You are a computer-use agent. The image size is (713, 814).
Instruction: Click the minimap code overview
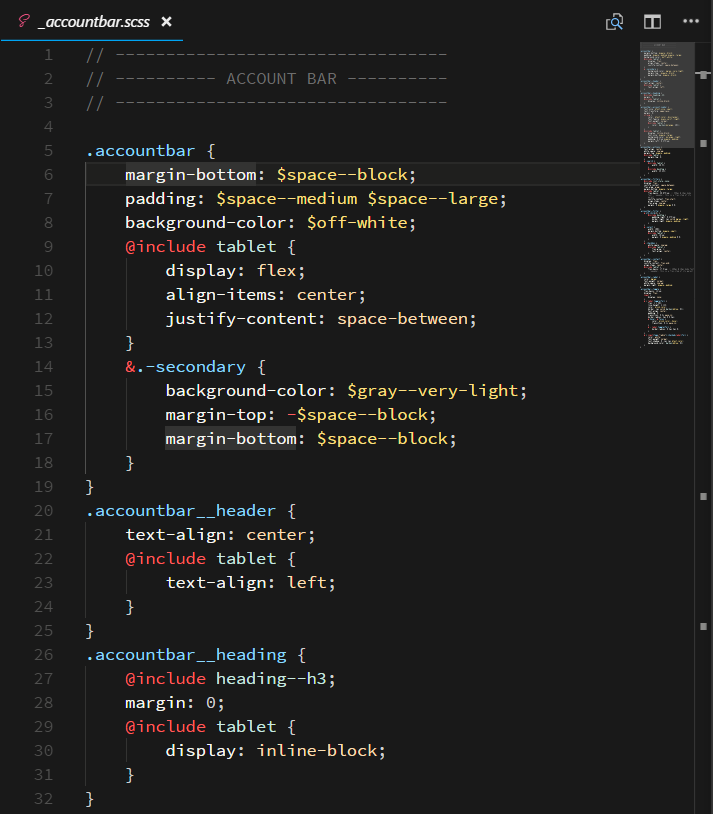[667, 195]
